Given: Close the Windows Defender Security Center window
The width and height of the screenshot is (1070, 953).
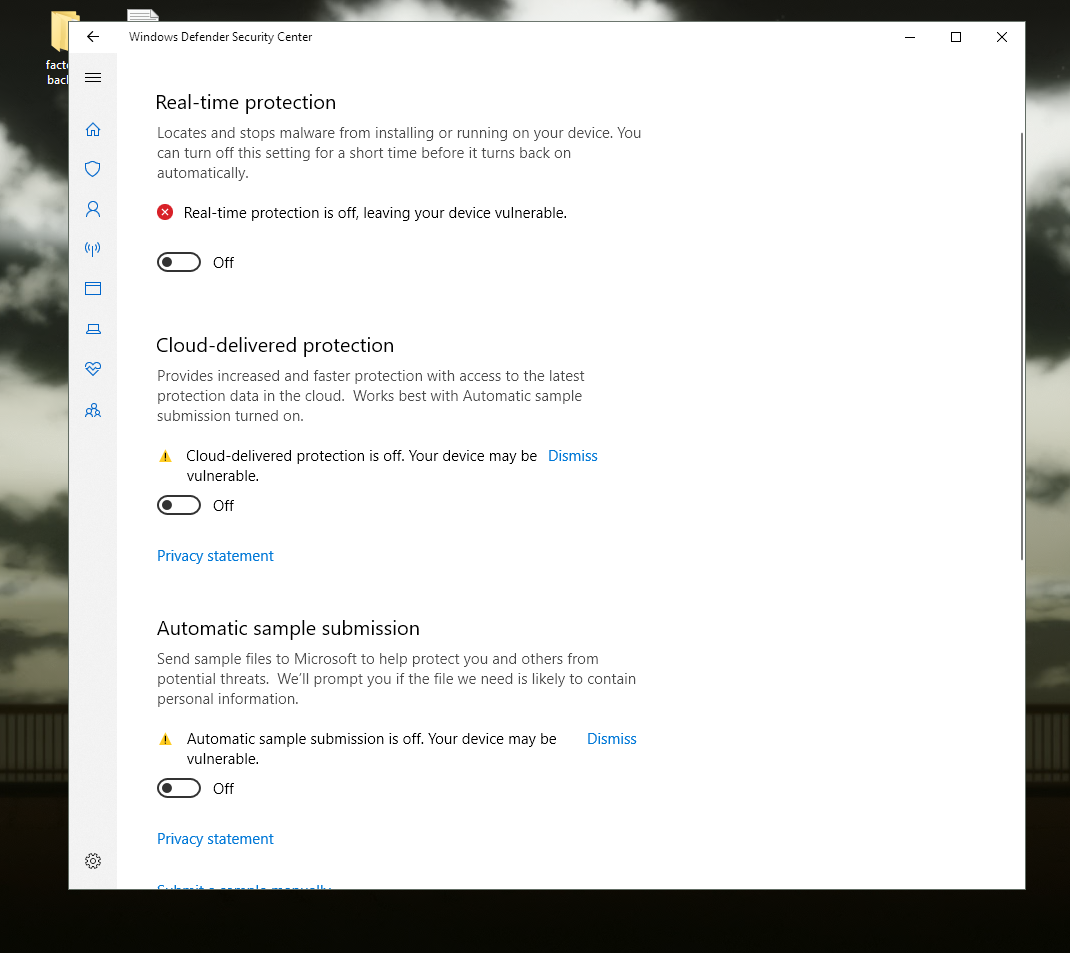Looking at the screenshot, I should click(x=1002, y=37).
